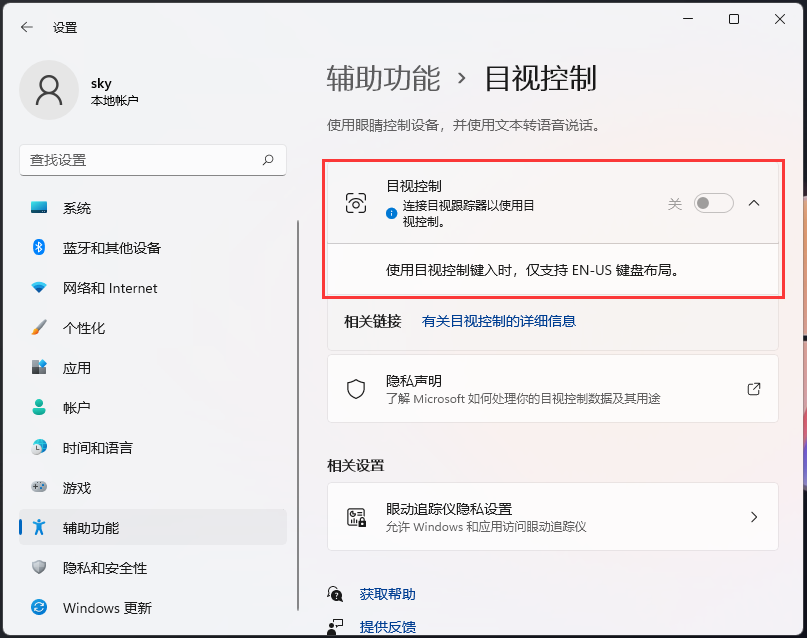The width and height of the screenshot is (807, 638).
Task: Go to 个性化 in the sidebar
Action: coord(84,328)
